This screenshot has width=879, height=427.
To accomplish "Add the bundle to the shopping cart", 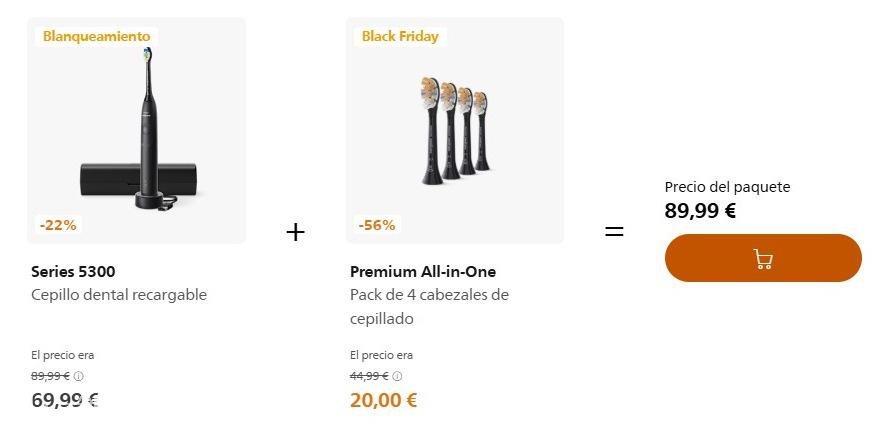I will pos(762,259).
